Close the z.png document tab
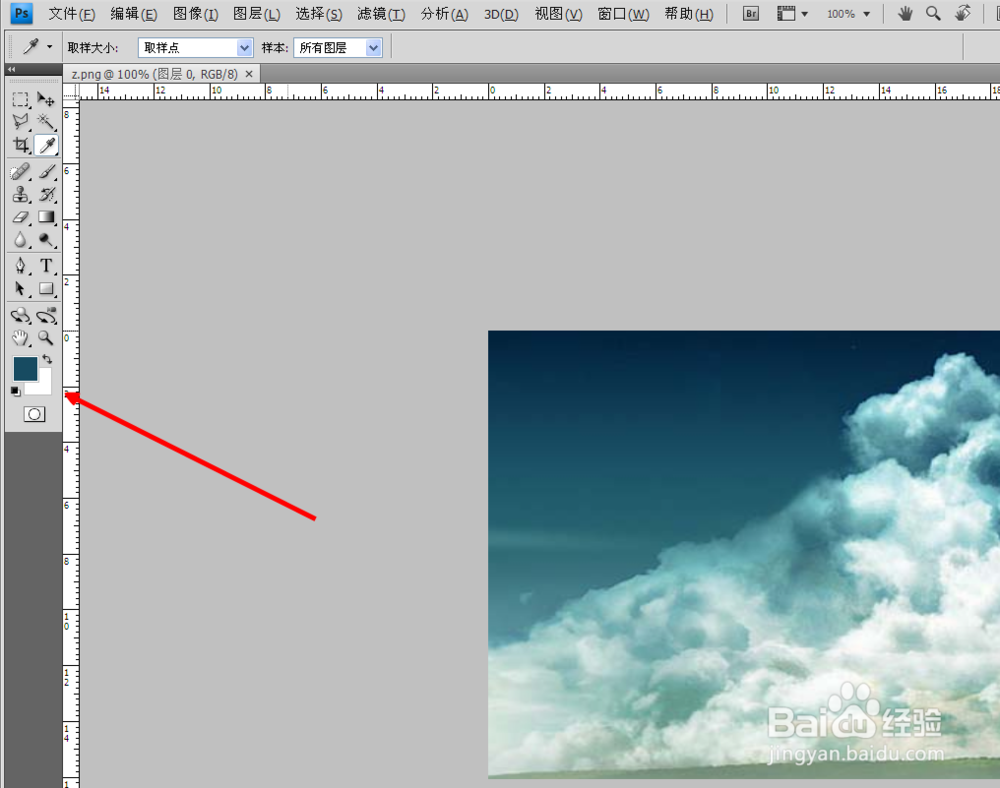The image size is (1000, 788). click(249, 74)
